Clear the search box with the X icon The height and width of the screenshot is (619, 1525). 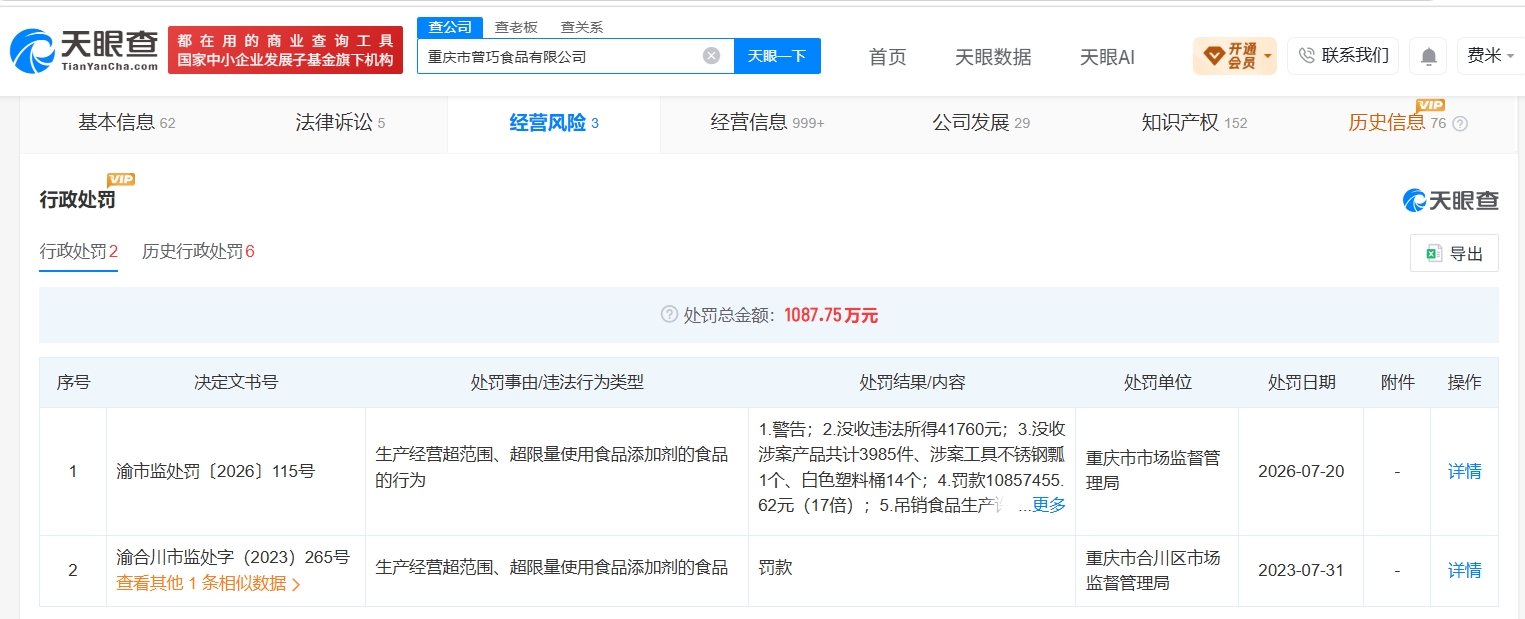pyautogui.click(x=711, y=56)
